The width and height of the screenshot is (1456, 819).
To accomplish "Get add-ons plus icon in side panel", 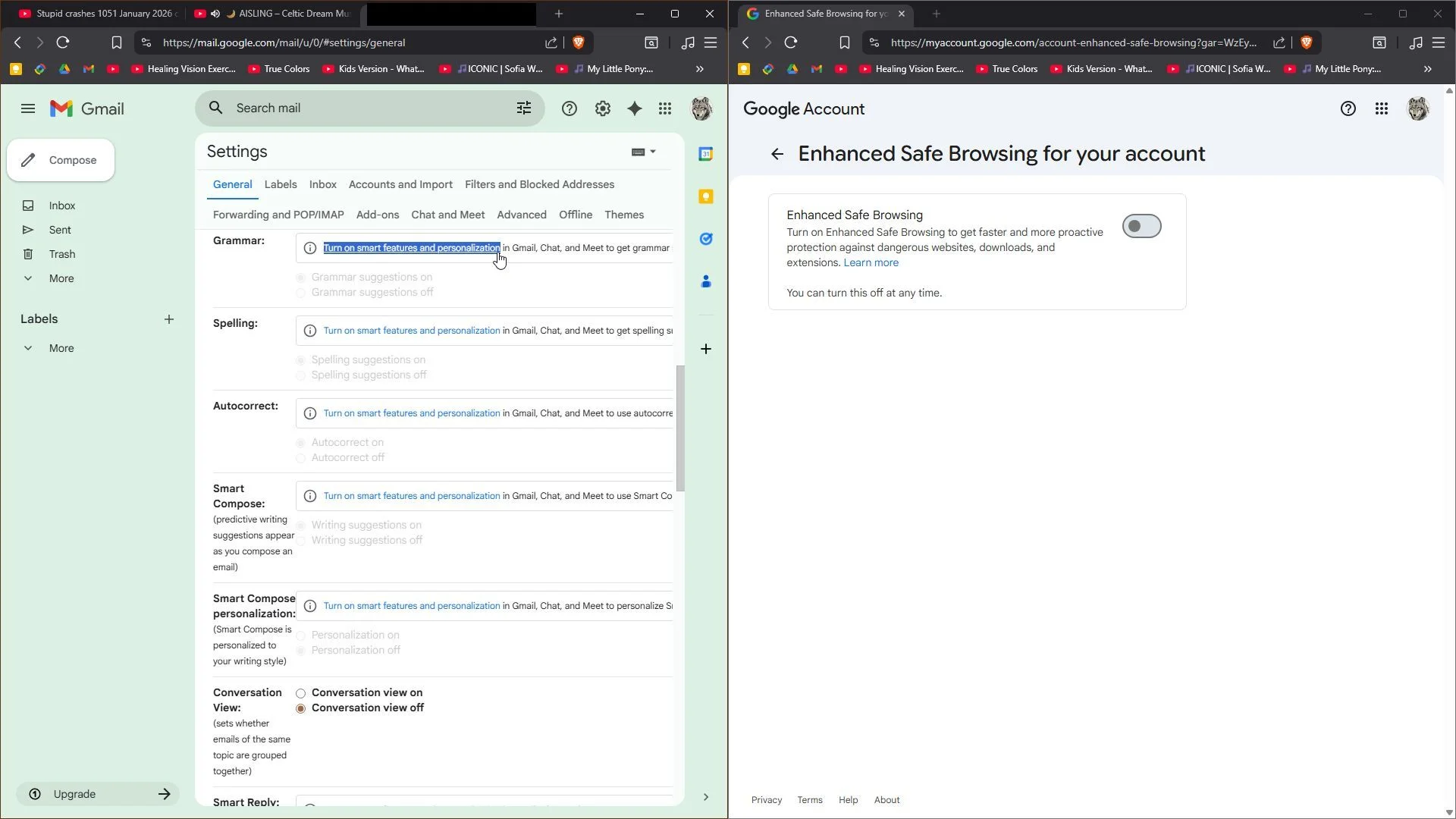I will coord(706,349).
